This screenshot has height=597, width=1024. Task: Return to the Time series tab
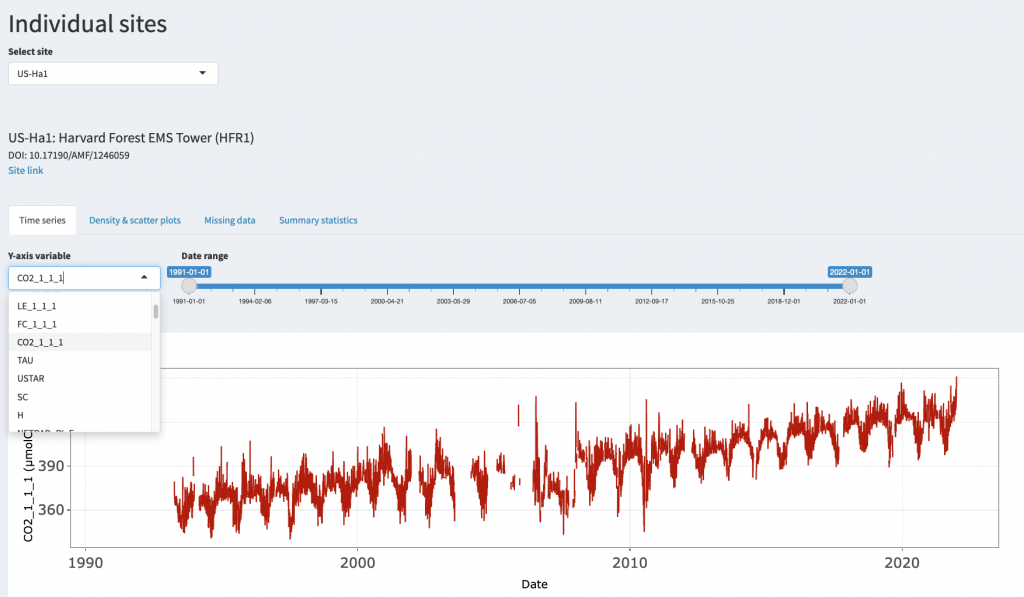tap(41, 219)
